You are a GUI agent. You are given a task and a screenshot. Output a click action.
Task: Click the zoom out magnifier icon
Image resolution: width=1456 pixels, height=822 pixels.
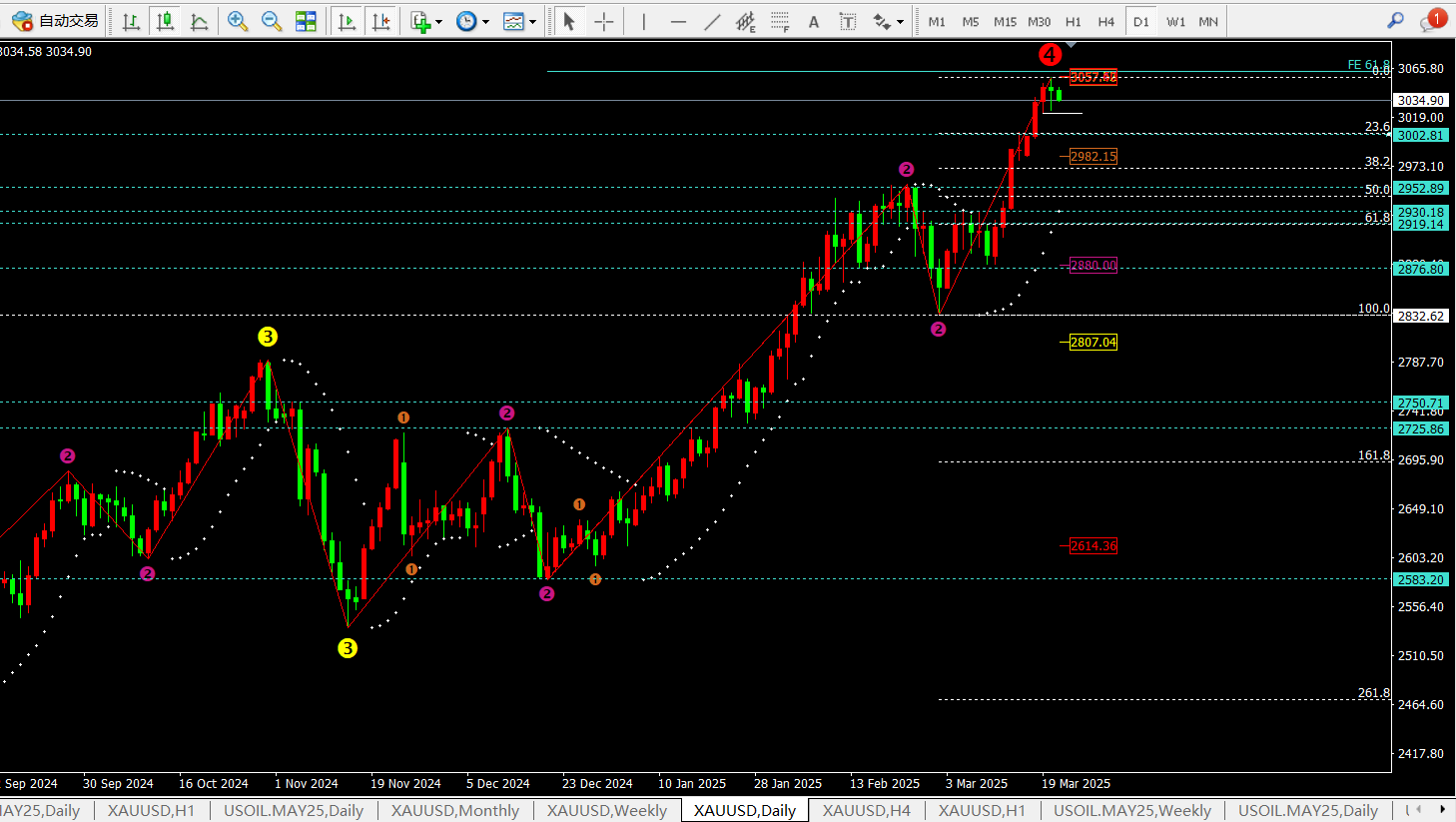tap(271, 21)
